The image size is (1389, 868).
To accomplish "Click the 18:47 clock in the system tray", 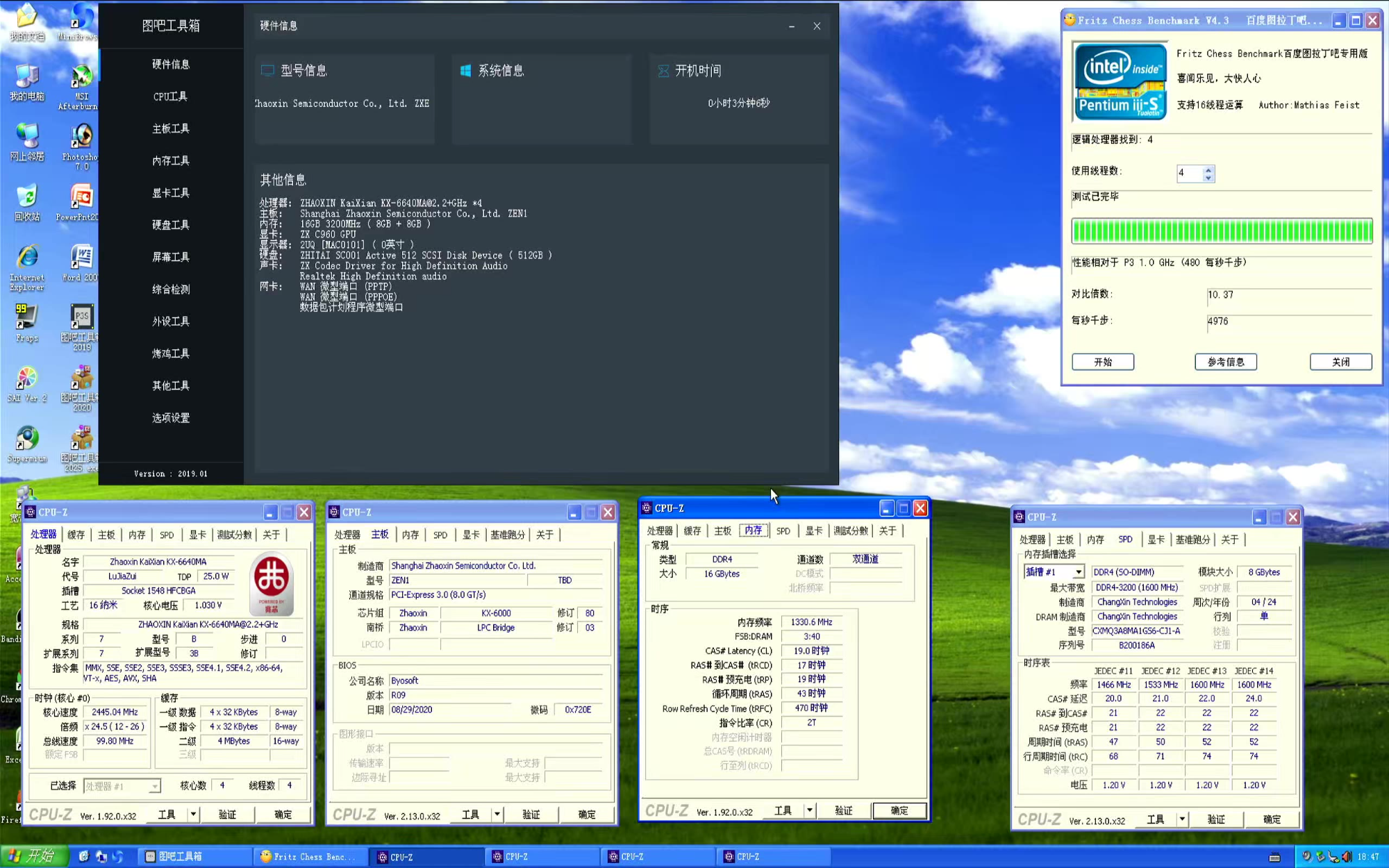I will (1368, 857).
